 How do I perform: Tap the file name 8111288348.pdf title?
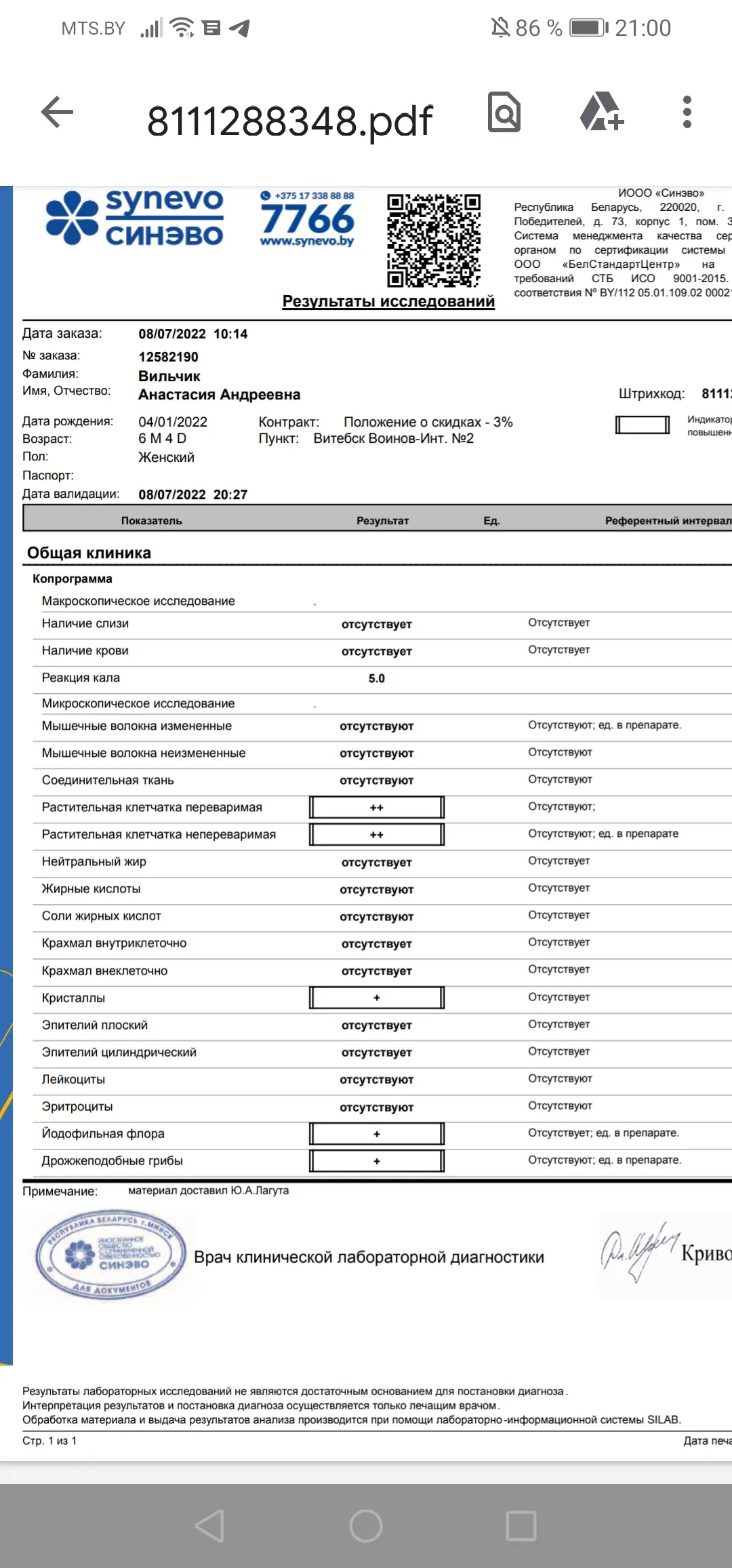coord(289,121)
